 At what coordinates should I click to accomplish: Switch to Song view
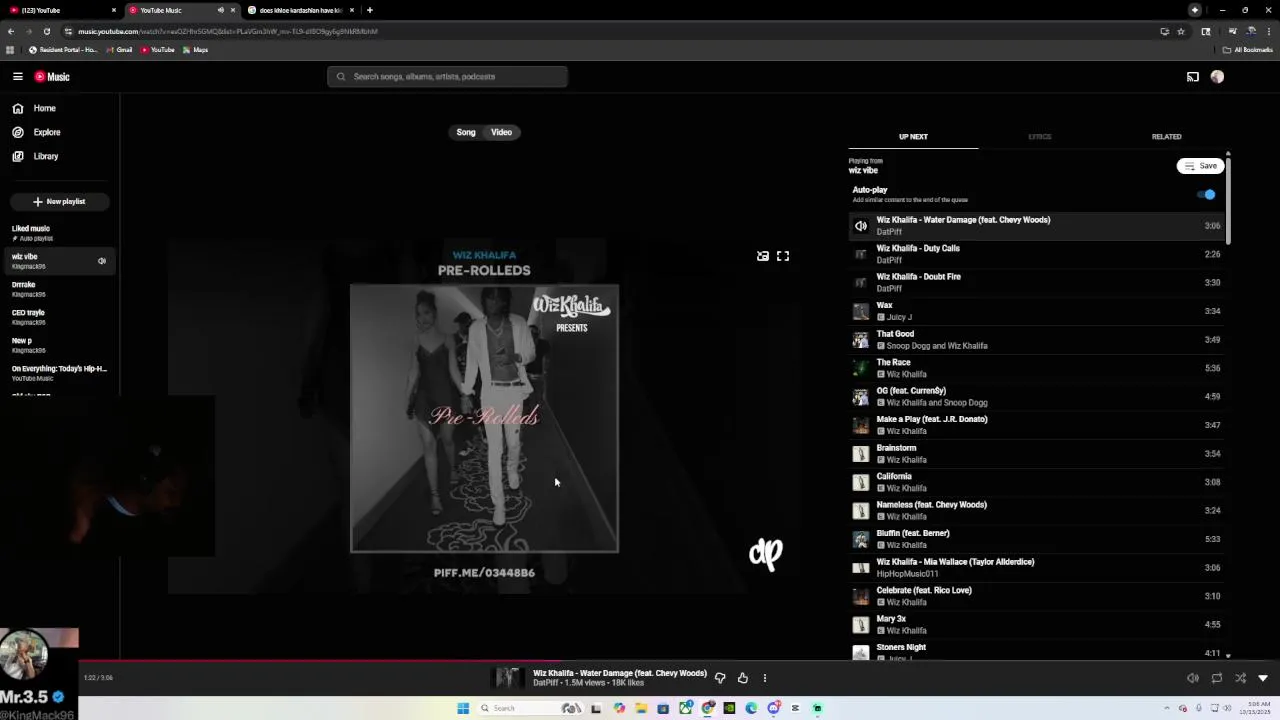click(466, 132)
